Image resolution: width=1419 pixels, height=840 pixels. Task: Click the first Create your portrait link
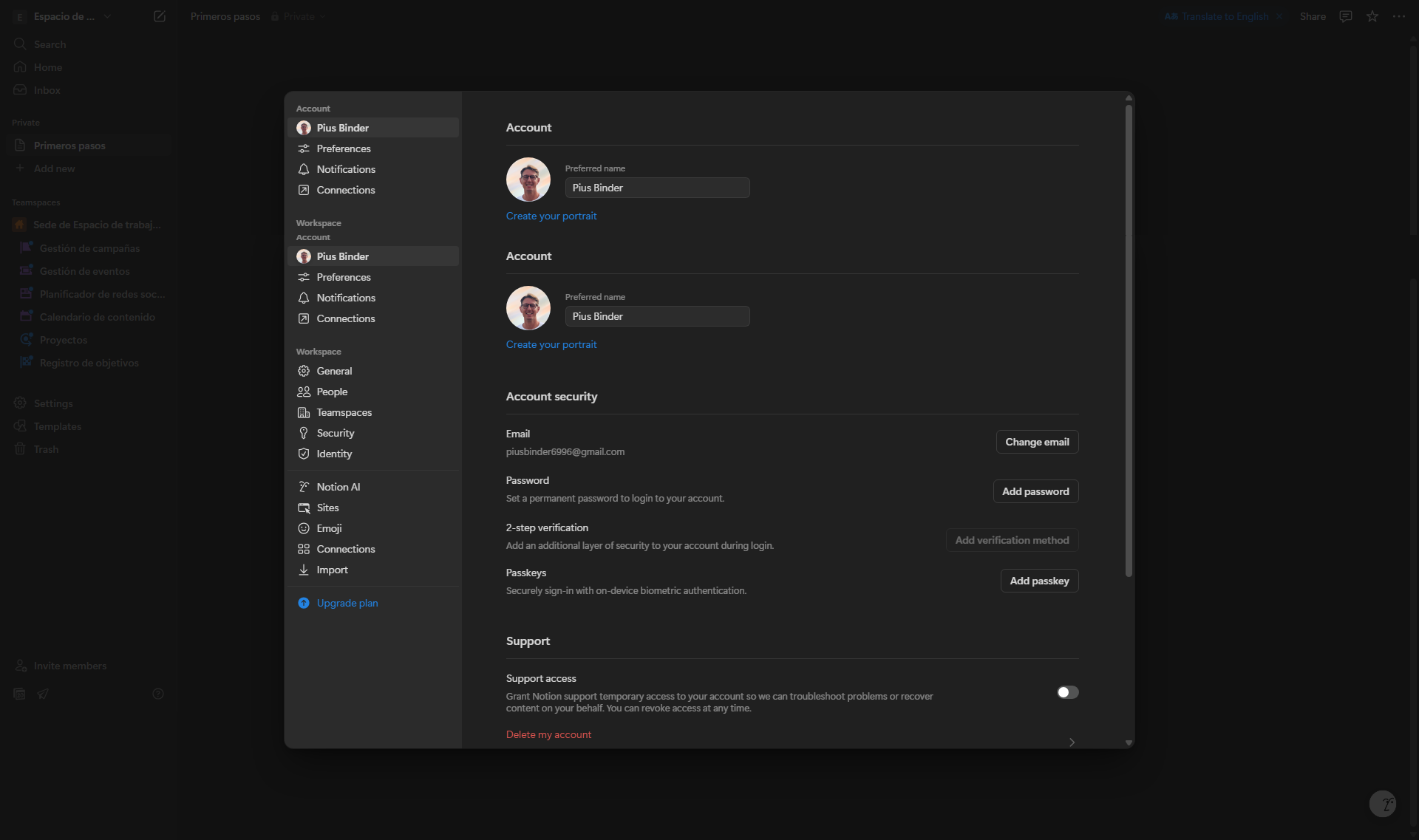pos(551,216)
